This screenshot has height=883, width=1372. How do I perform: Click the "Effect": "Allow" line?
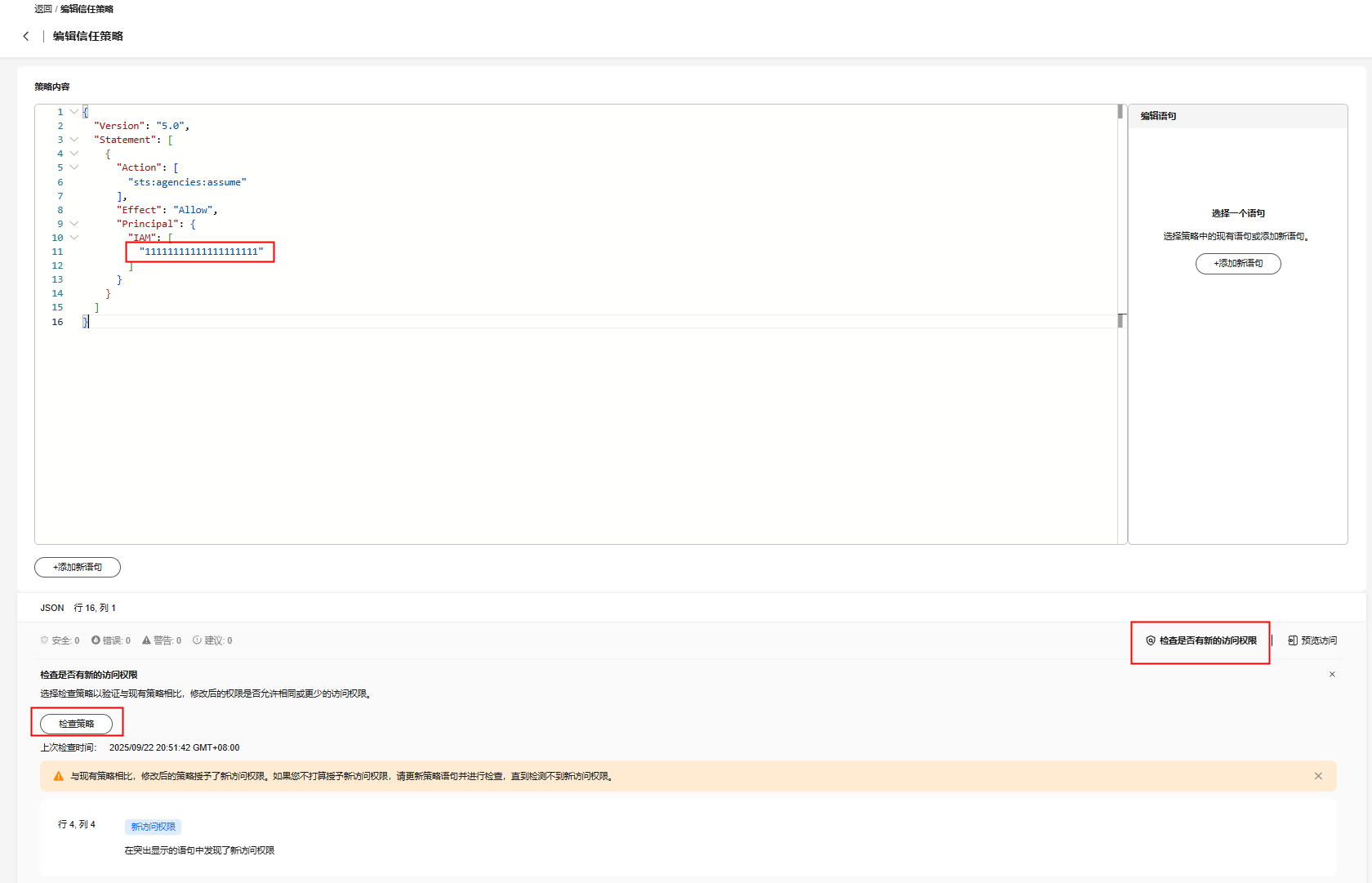pos(167,210)
